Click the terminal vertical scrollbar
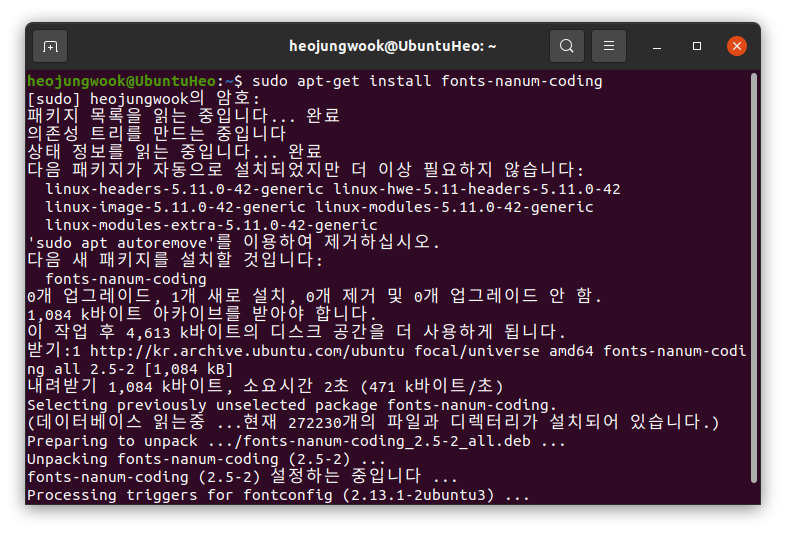 (753, 278)
